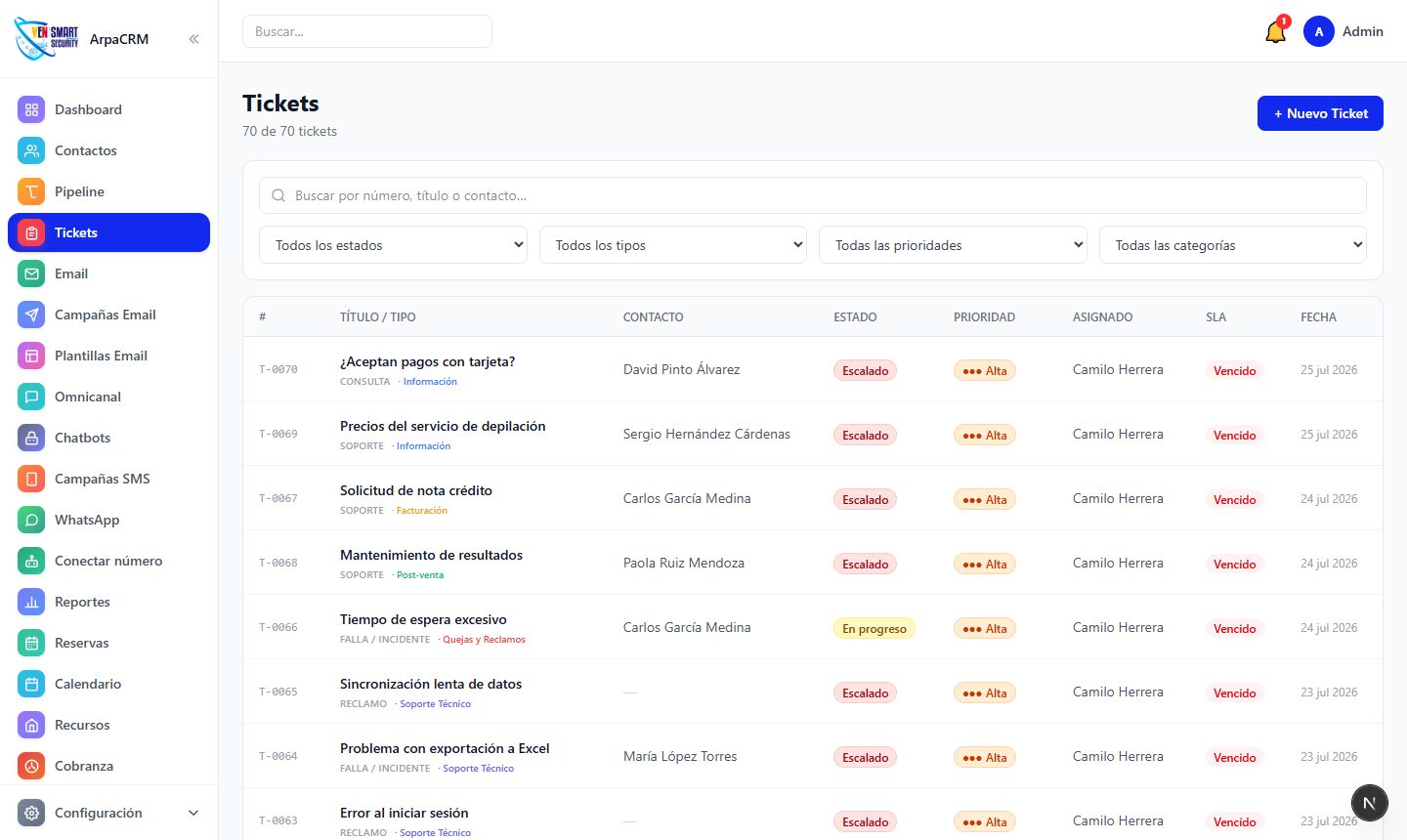Click the Recursos house icon
1407x840 pixels.
[31, 725]
